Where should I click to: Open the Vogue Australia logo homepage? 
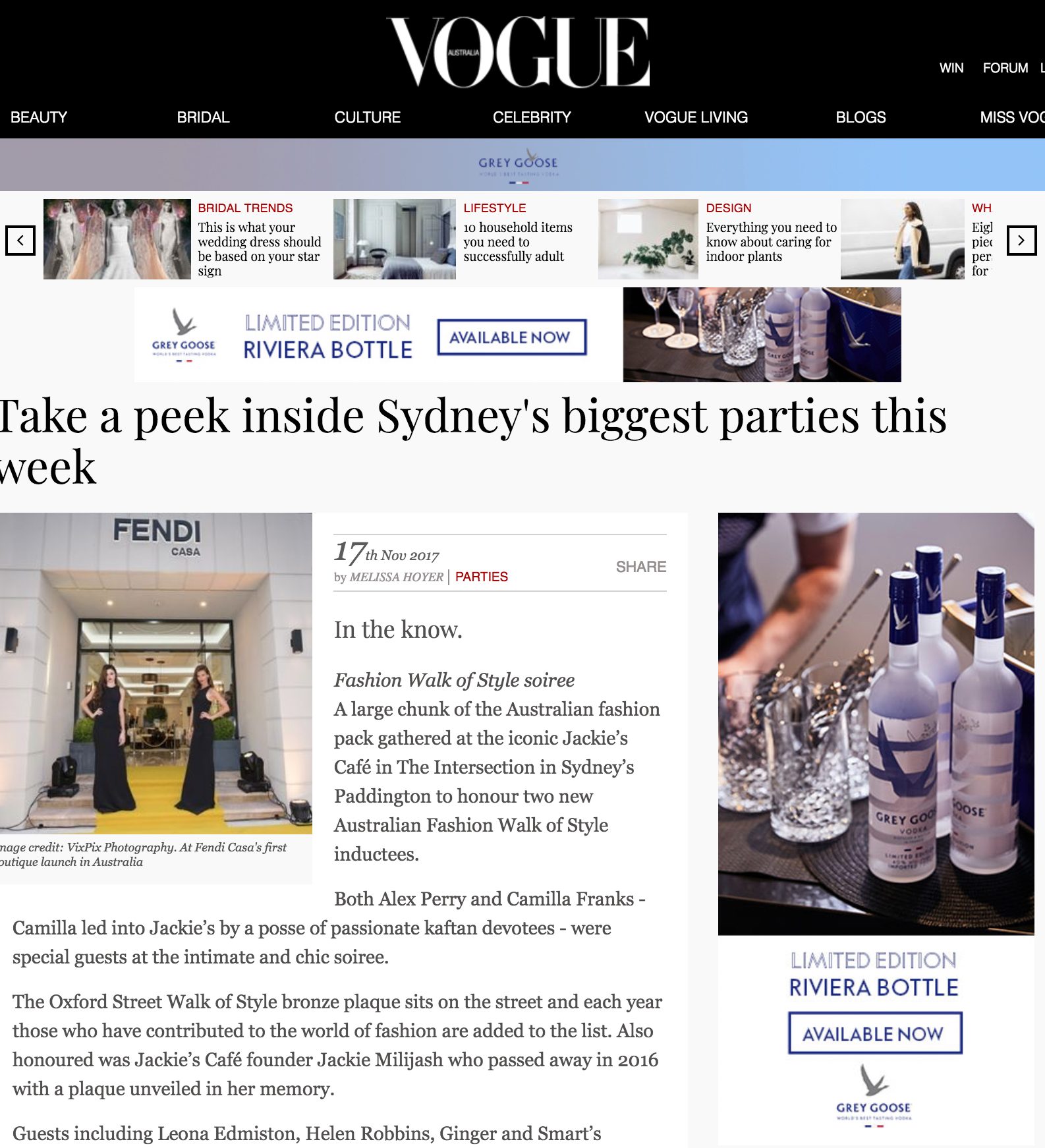pos(519,52)
